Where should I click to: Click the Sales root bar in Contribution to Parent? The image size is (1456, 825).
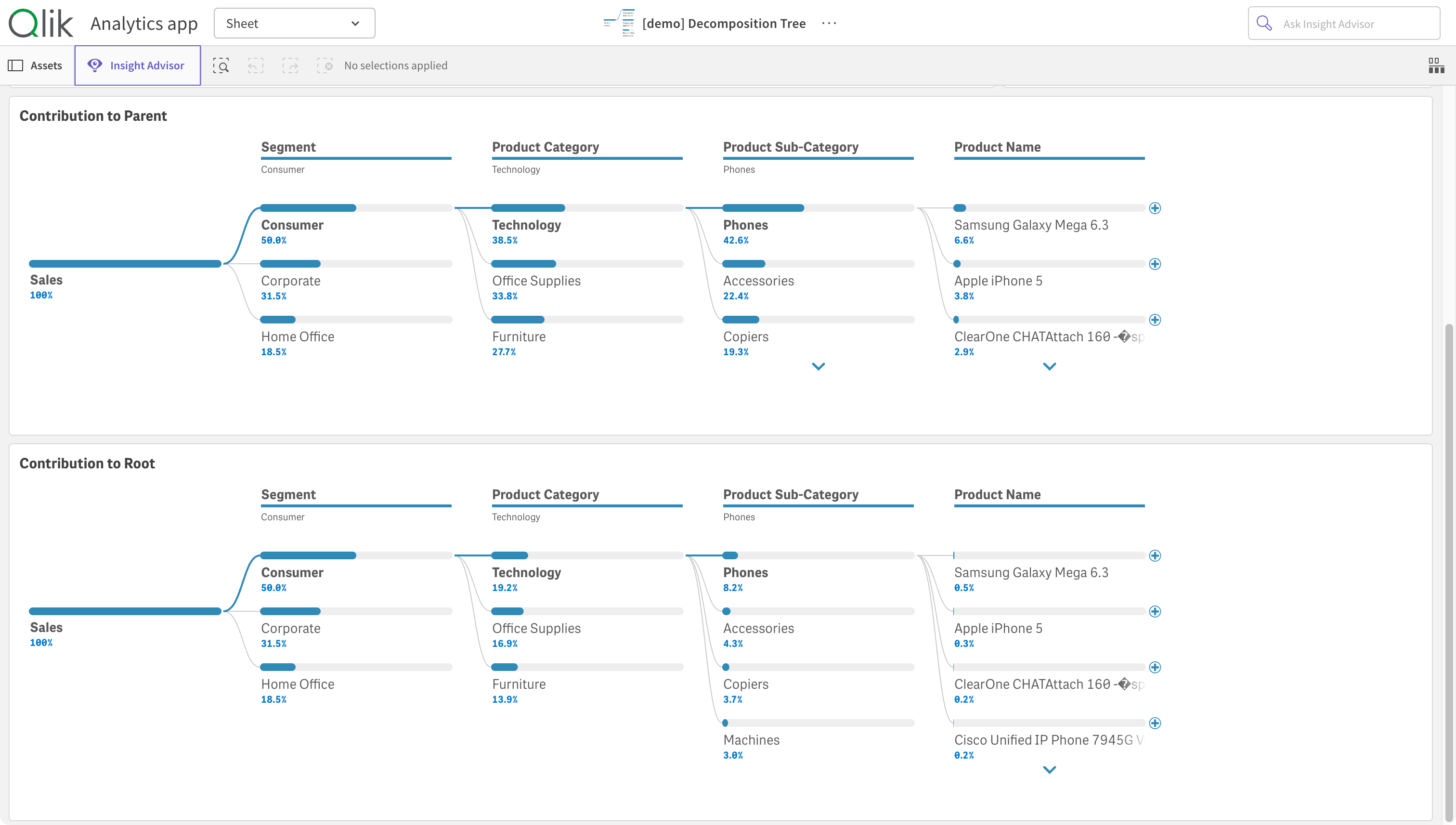click(x=125, y=264)
